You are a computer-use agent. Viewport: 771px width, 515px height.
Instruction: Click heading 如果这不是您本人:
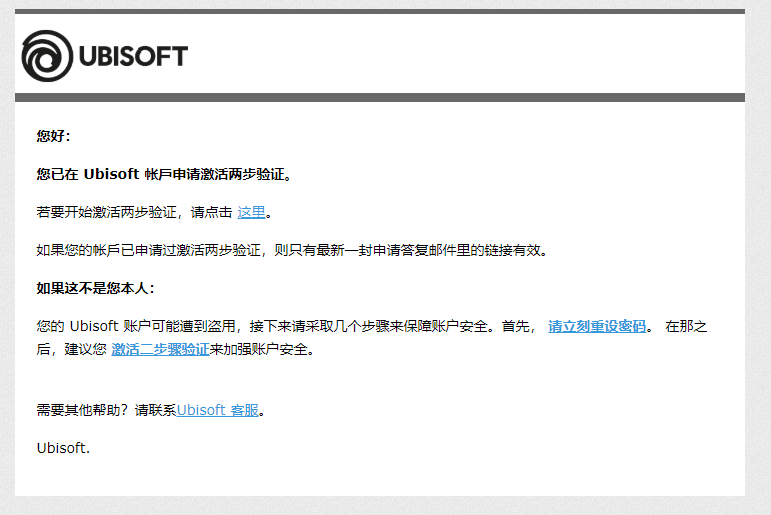pyautogui.click(x=95, y=288)
